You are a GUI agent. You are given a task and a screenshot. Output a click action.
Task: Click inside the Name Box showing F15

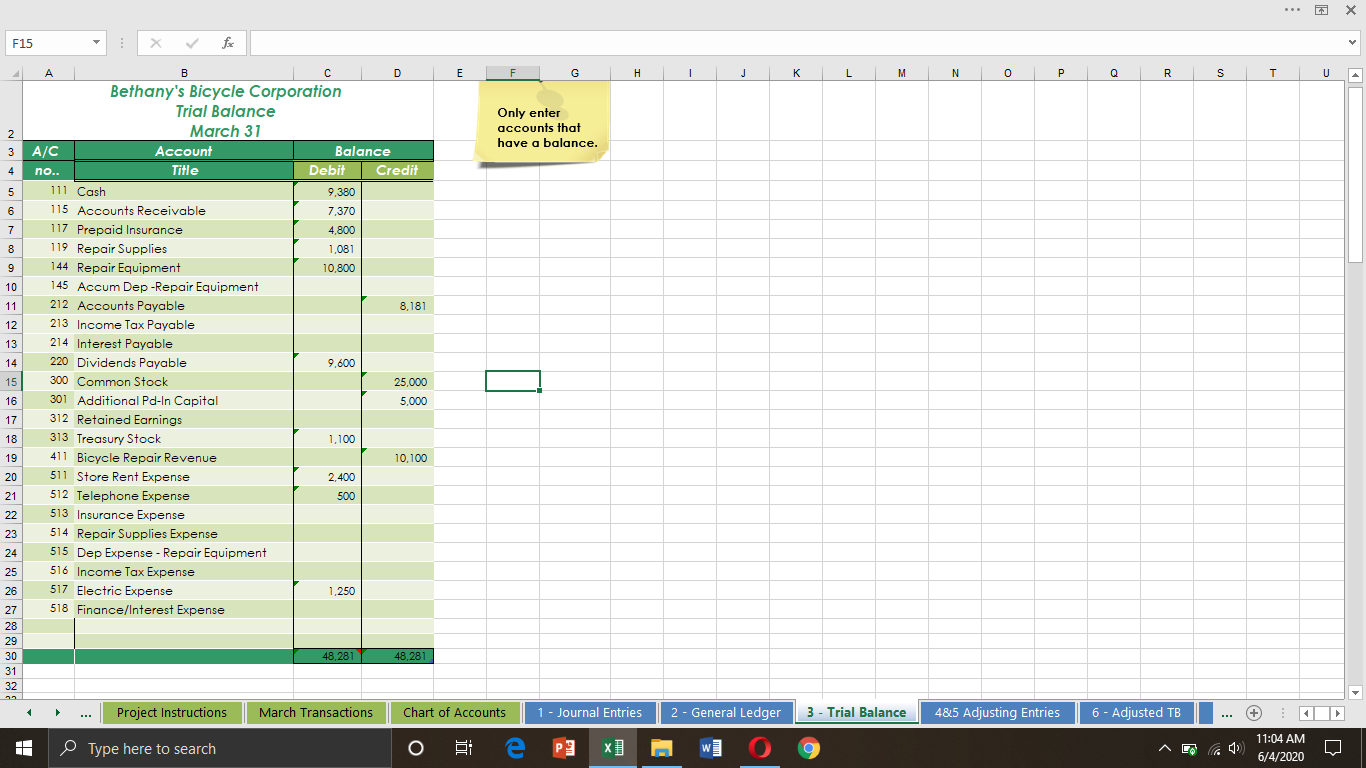[45, 44]
